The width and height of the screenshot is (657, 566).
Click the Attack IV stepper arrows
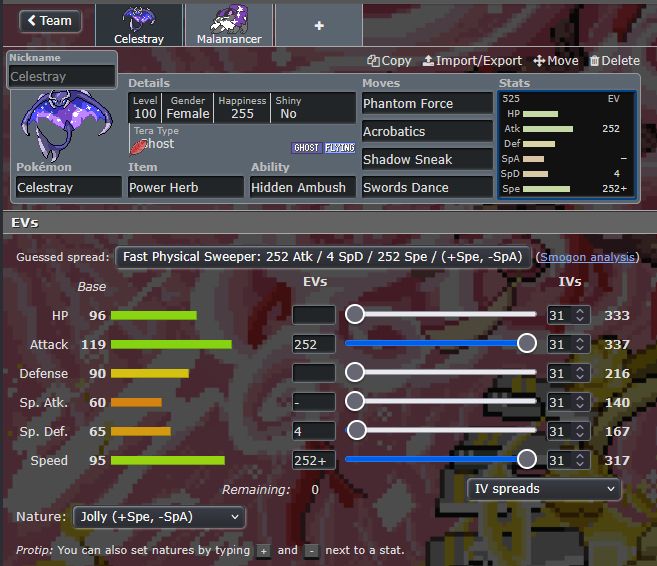click(580, 344)
